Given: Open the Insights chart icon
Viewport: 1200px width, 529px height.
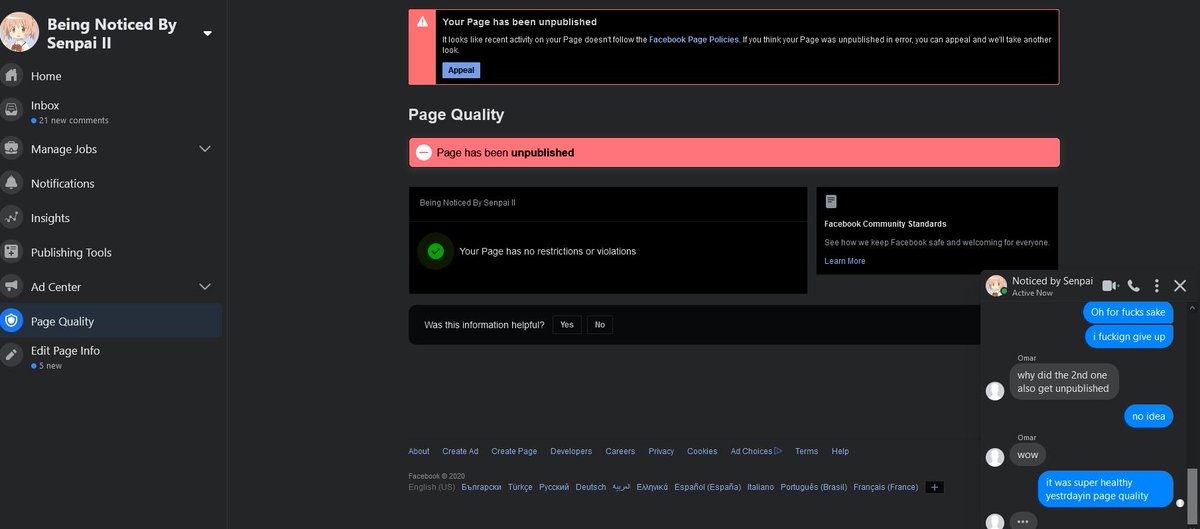Looking at the screenshot, I should coord(12,218).
